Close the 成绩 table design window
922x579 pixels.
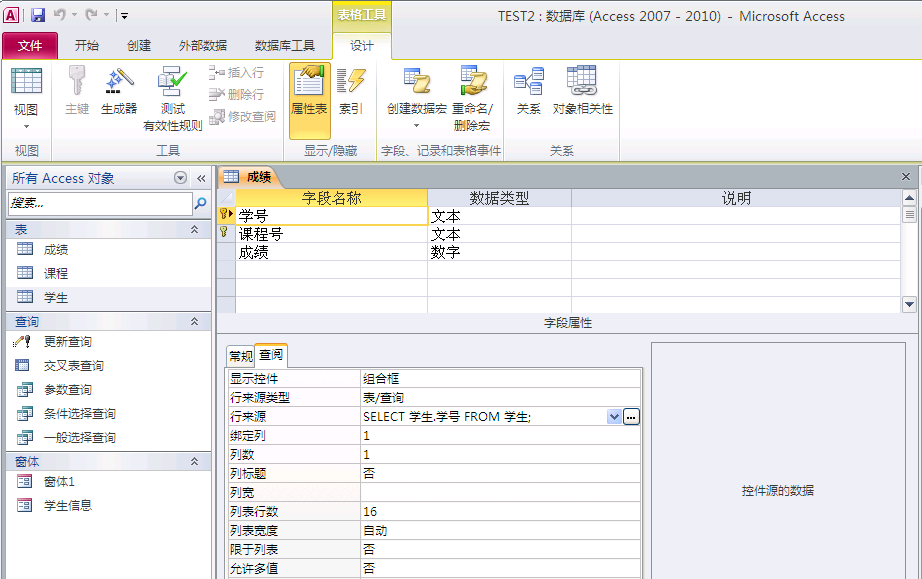pos(906,176)
